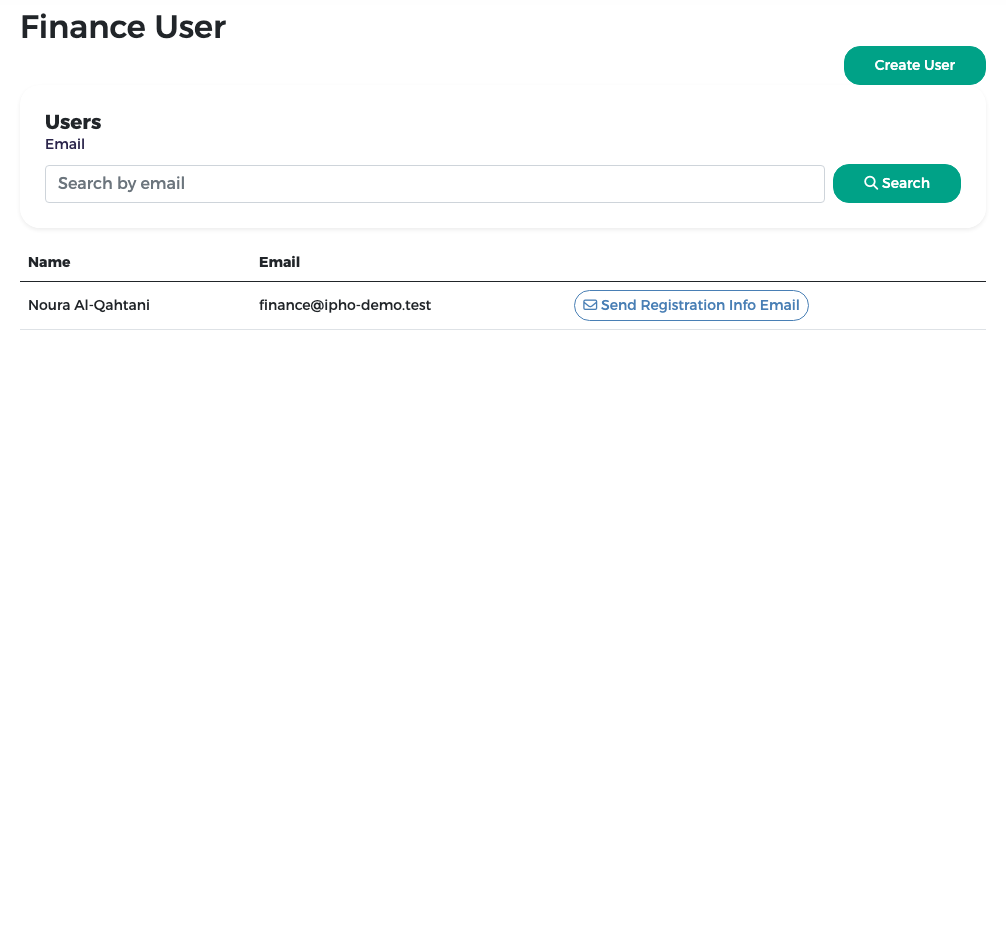Click the Users section heading

(x=73, y=122)
